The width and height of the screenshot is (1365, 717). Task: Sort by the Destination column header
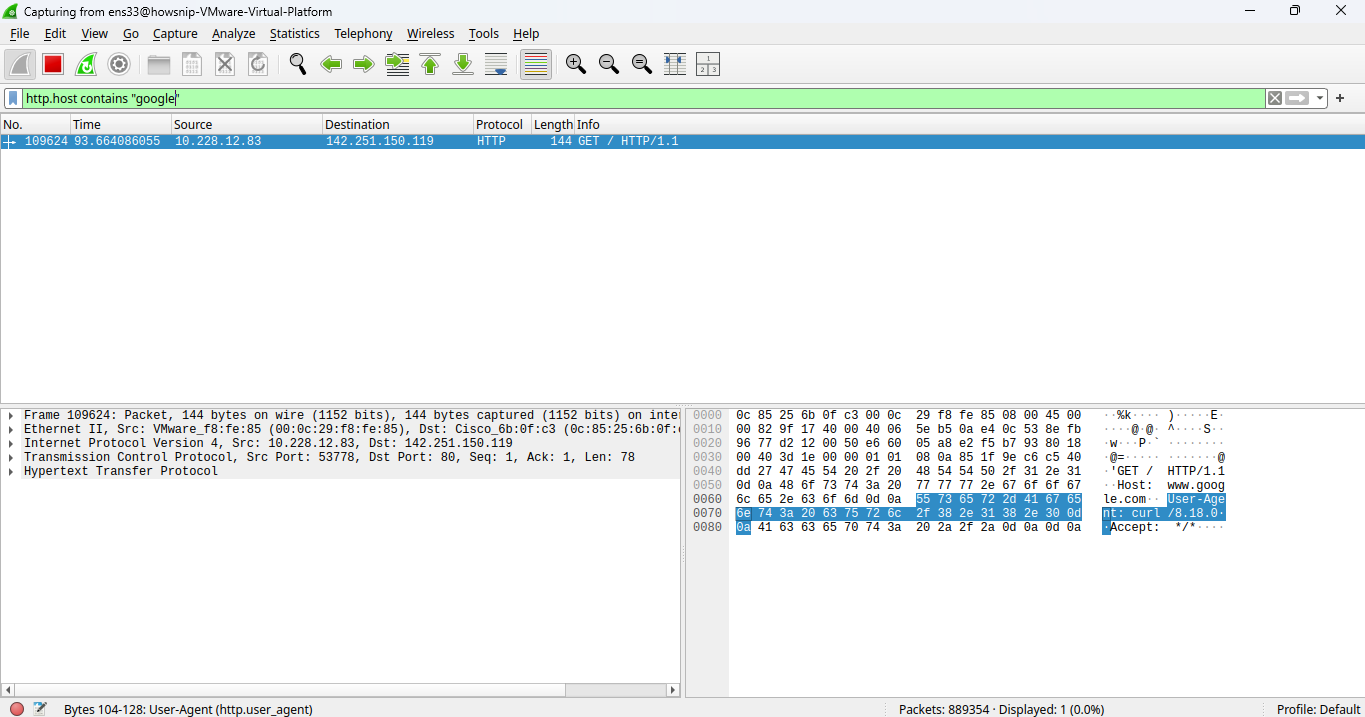pos(398,125)
